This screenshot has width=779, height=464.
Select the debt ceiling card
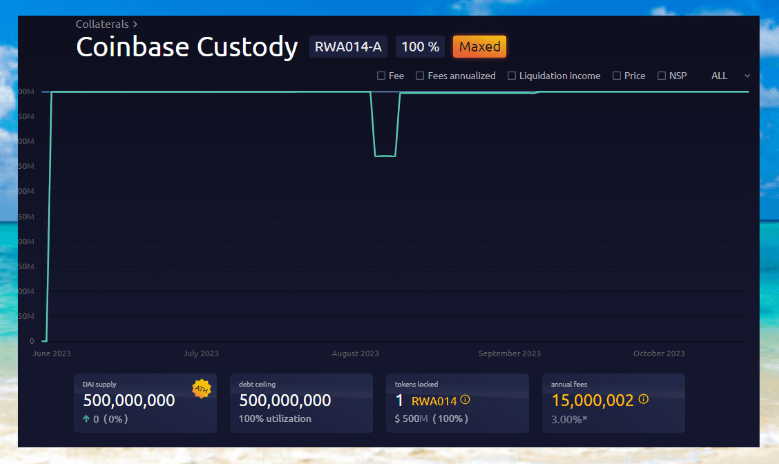(x=302, y=403)
